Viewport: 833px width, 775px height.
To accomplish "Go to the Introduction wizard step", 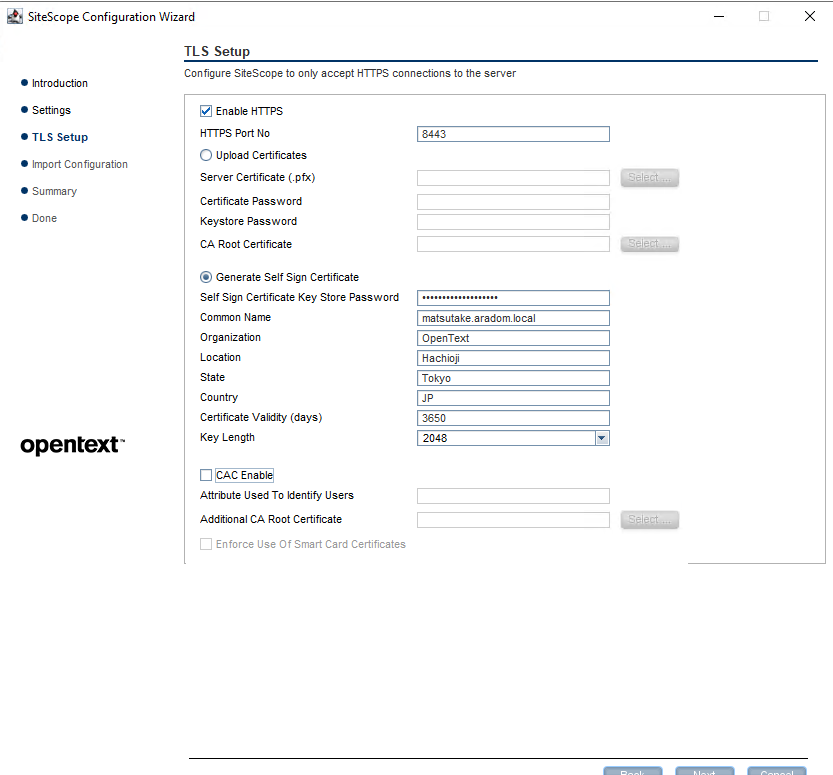I will tap(60, 83).
